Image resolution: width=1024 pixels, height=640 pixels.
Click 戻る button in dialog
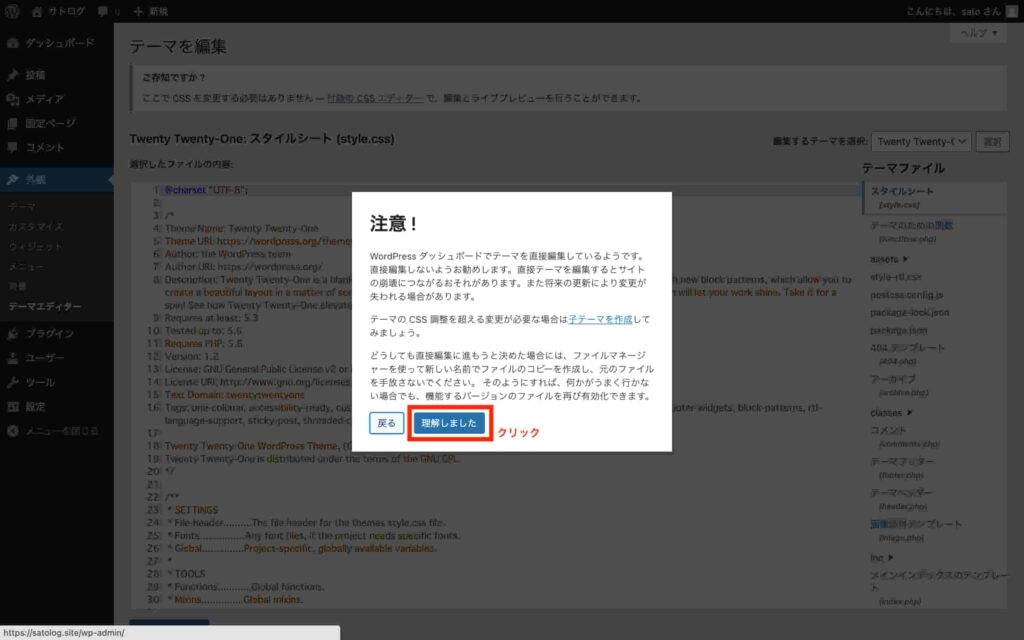tap(386, 423)
